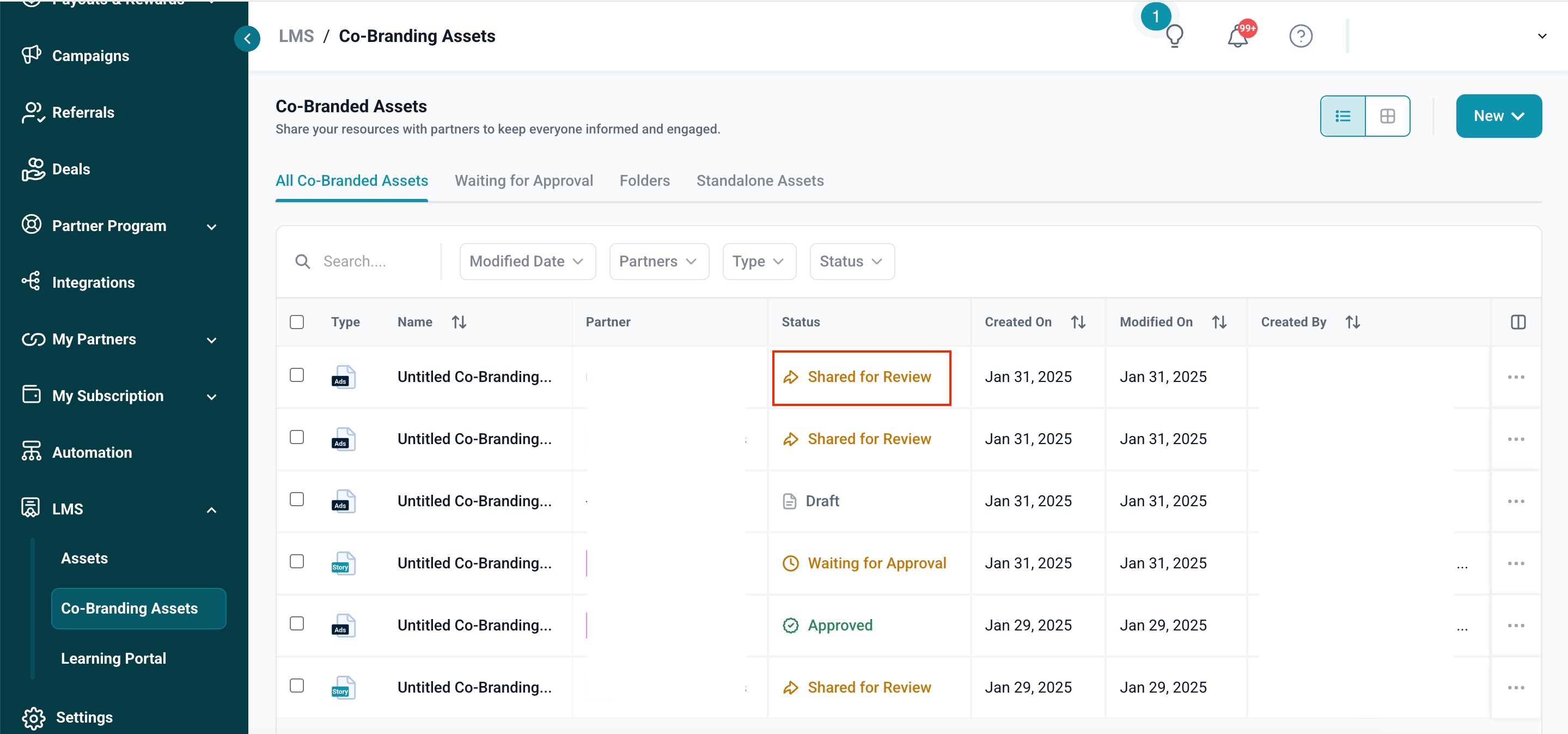Open the help question mark icon

click(x=1300, y=36)
